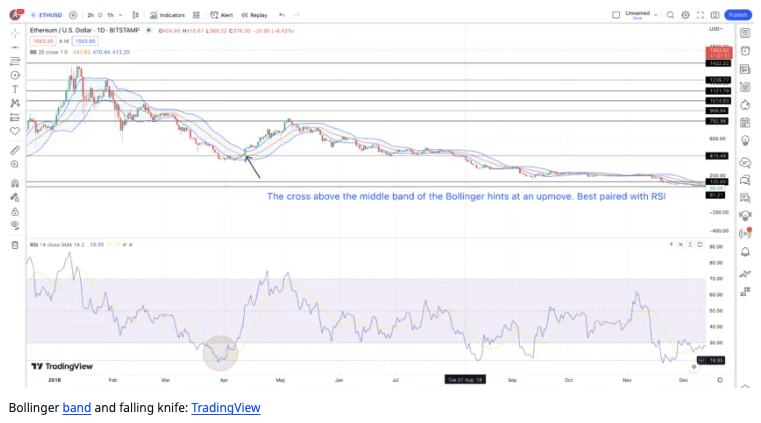This screenshot has width=761, height=423.
Task: Toggle lock all drawings padlock
Action: 15,212
